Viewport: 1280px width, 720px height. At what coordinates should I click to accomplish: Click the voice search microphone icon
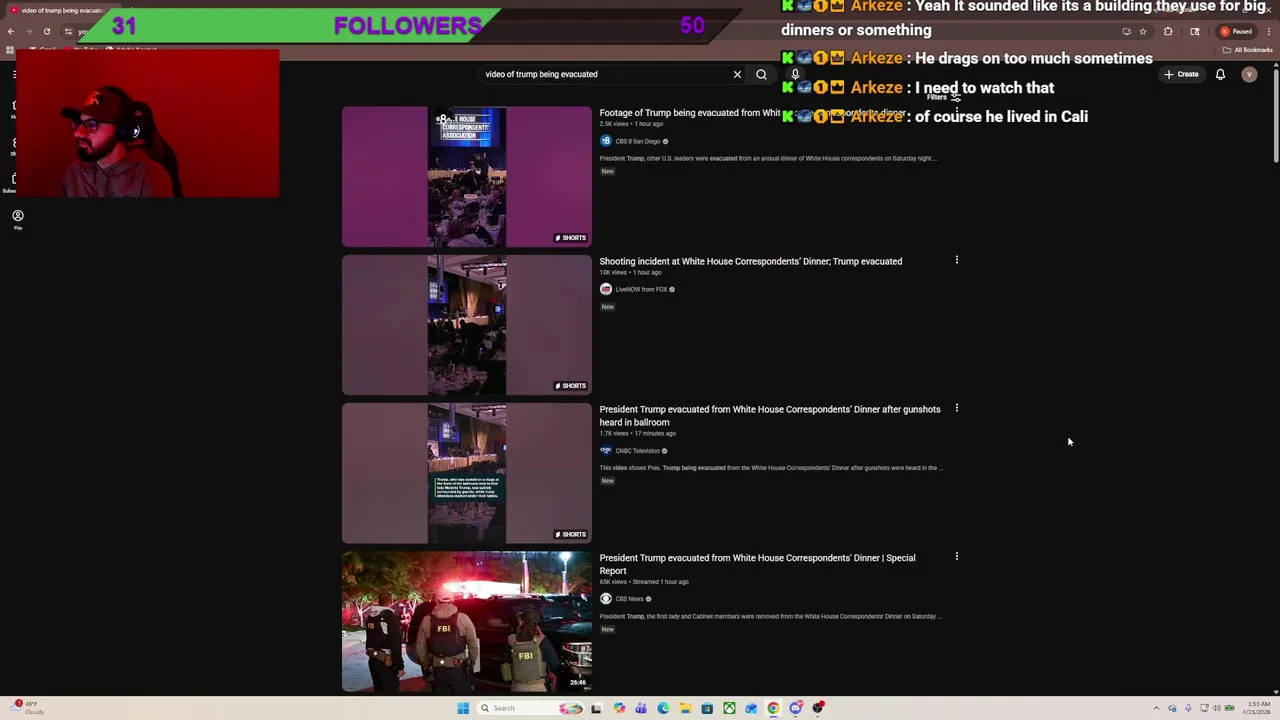tap(795, 74)
